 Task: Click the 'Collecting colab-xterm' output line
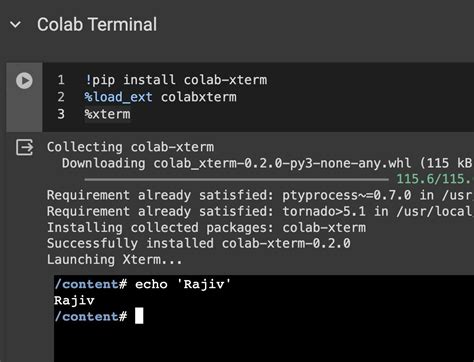point(130,147)
